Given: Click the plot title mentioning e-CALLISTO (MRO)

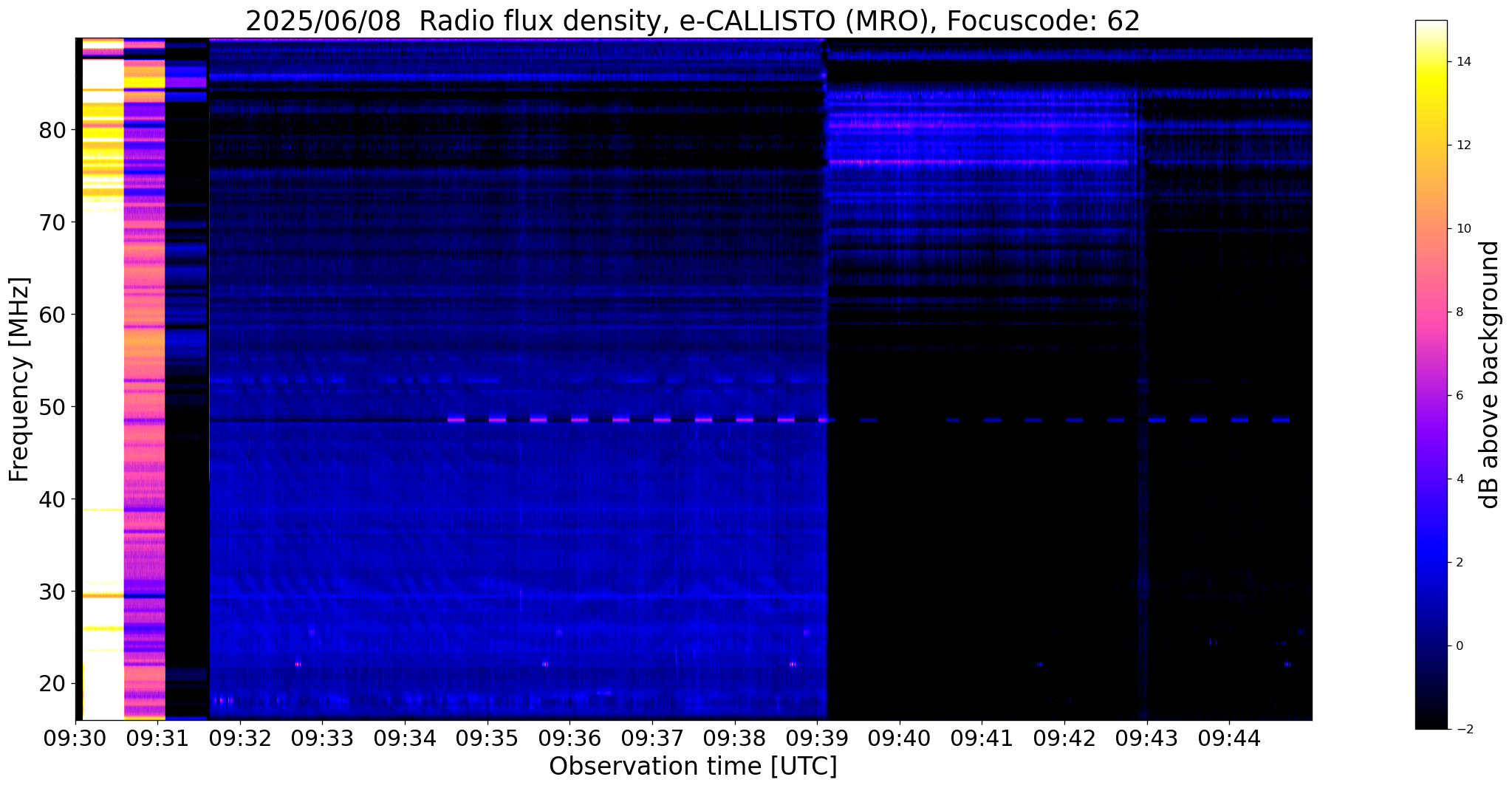Looking at the screenshot, I should tap(693, 21).
